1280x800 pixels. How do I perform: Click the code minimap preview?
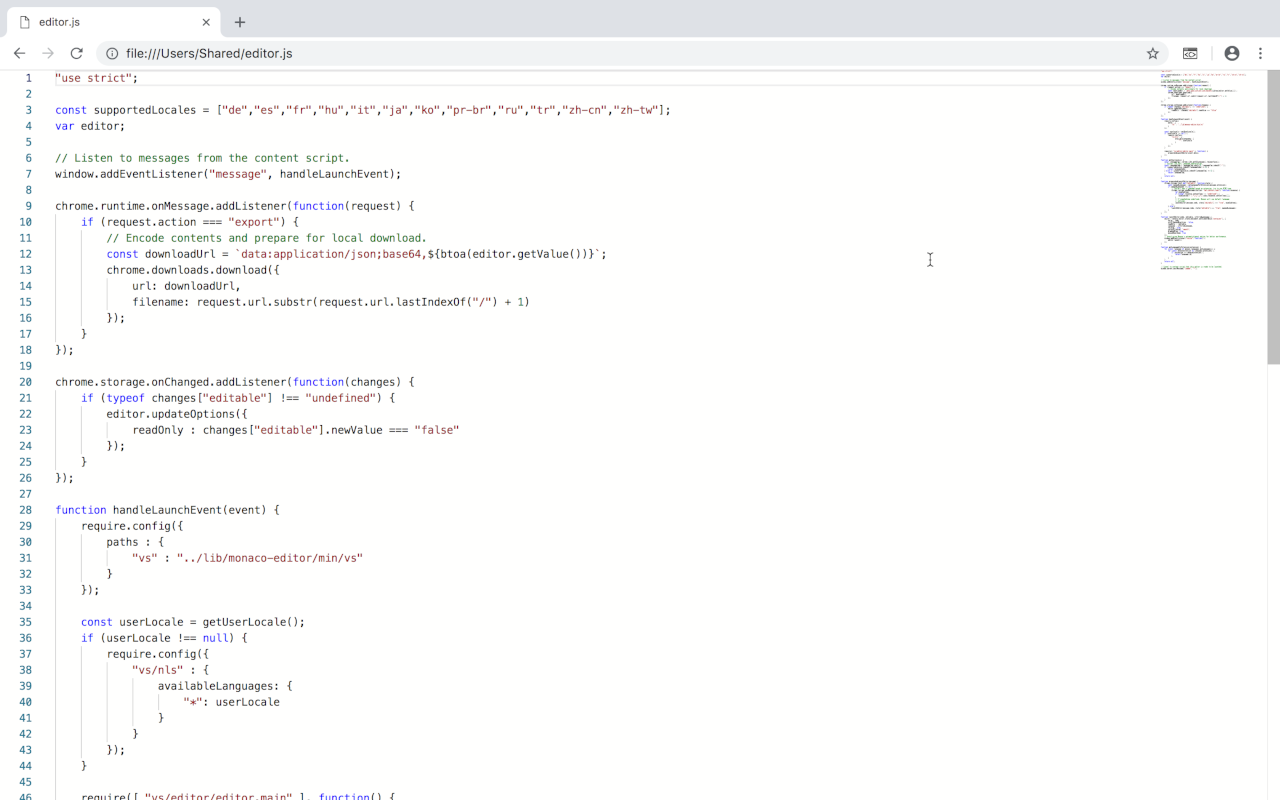(x=1205, y=170)
